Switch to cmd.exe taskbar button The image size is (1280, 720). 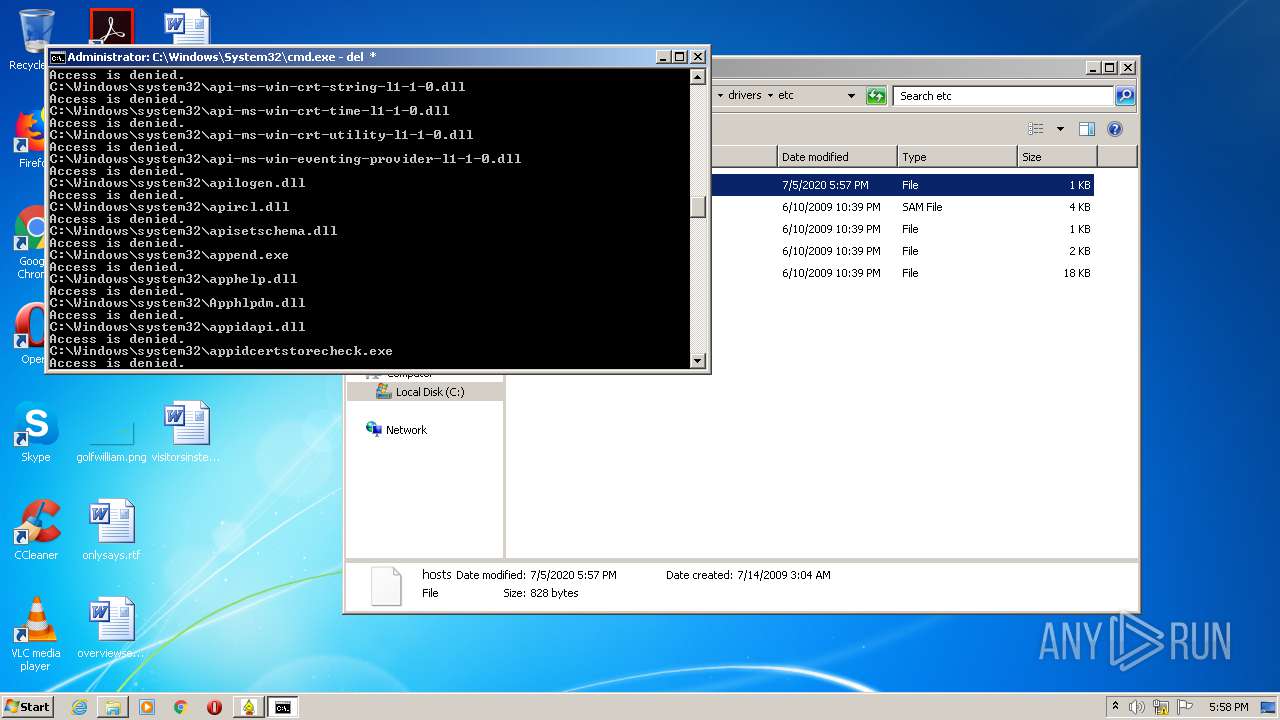click(x=283, y=707)
